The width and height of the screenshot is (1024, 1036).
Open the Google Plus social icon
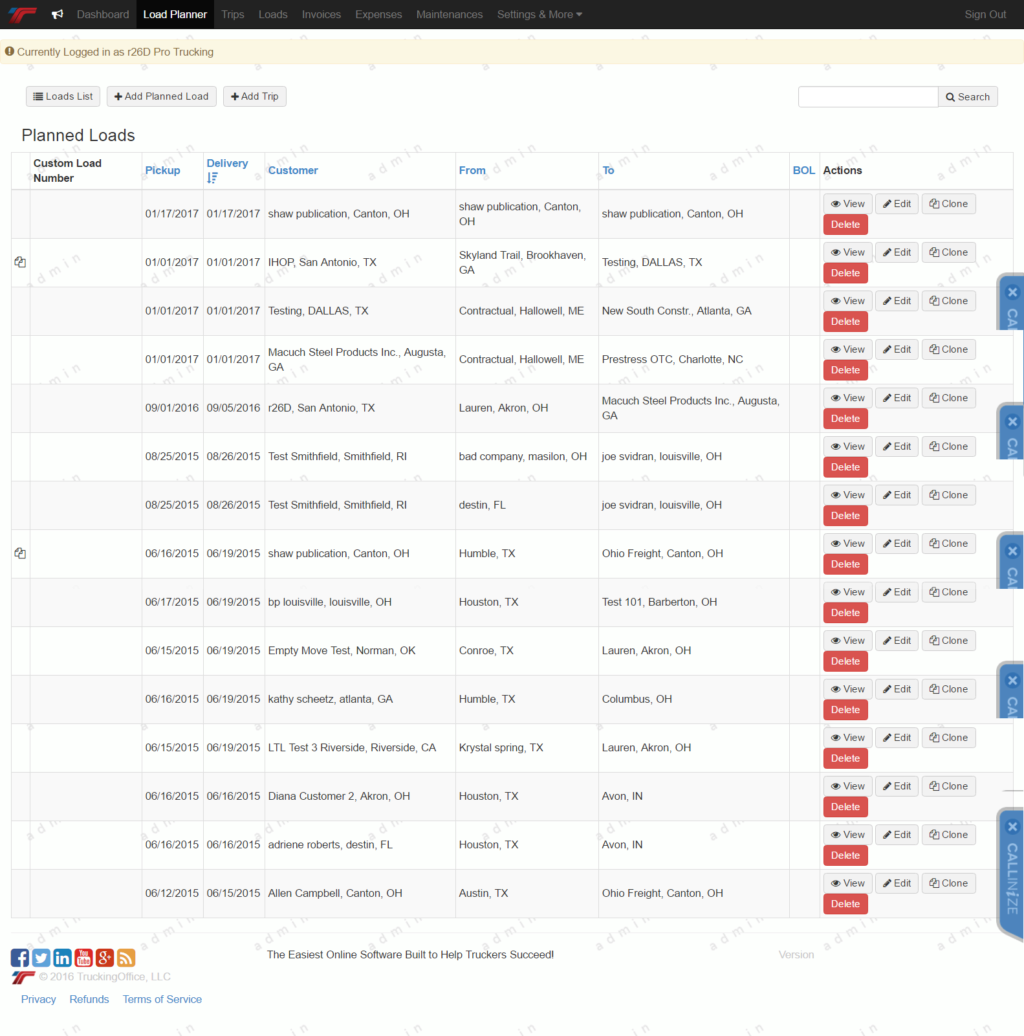[105, 958]
